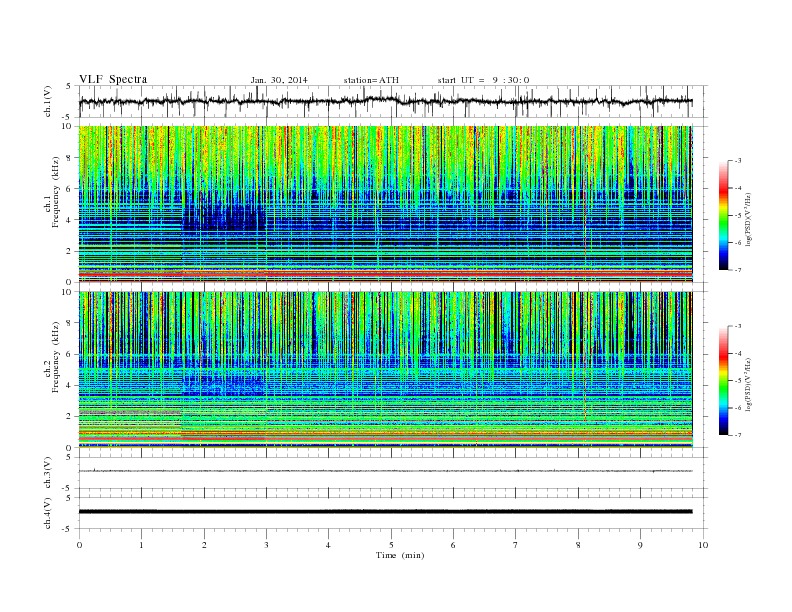Click the ch.1 voltage waveform trace
Screen dimensions: 792x612
pos(385,101)
